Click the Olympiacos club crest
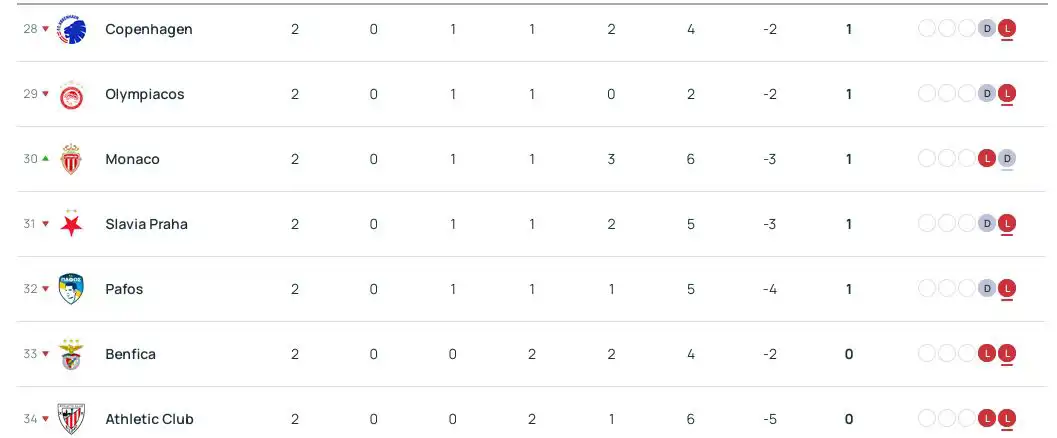The image size is (1057, 438). pos(71,94)
